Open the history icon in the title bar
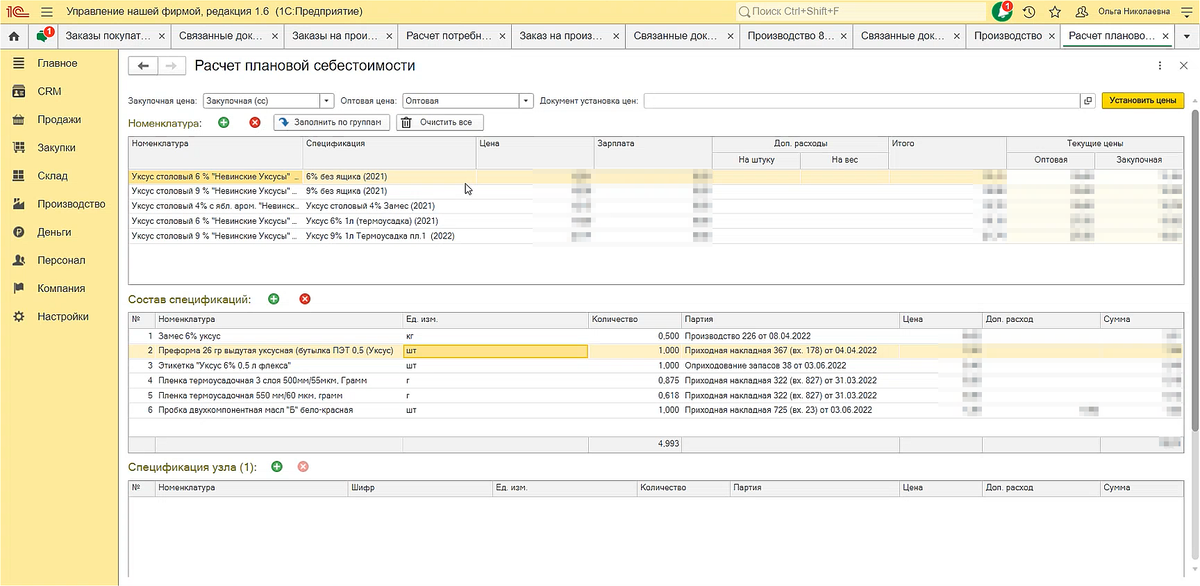1200x586 pixels. click(x=1029, y=11)
